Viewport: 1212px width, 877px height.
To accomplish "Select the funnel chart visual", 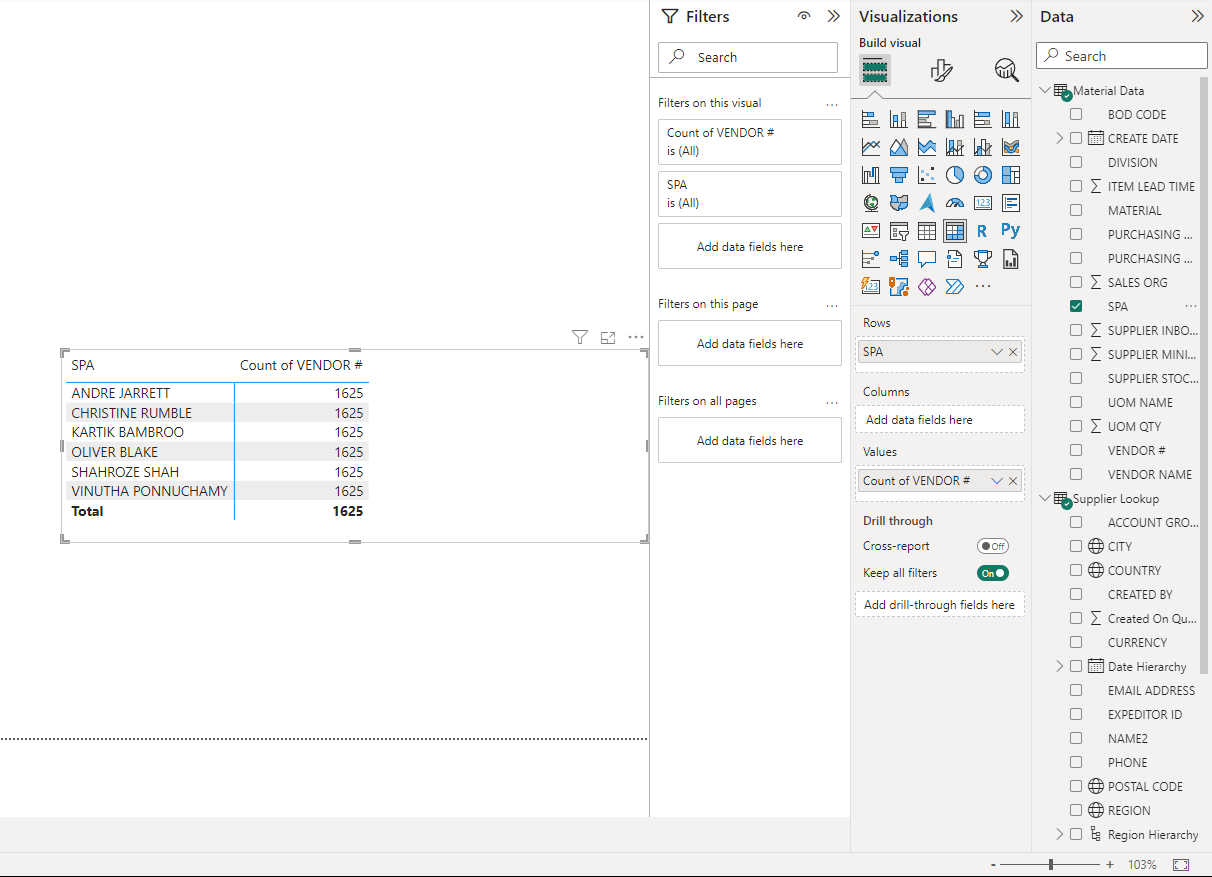I will [899, 175].
